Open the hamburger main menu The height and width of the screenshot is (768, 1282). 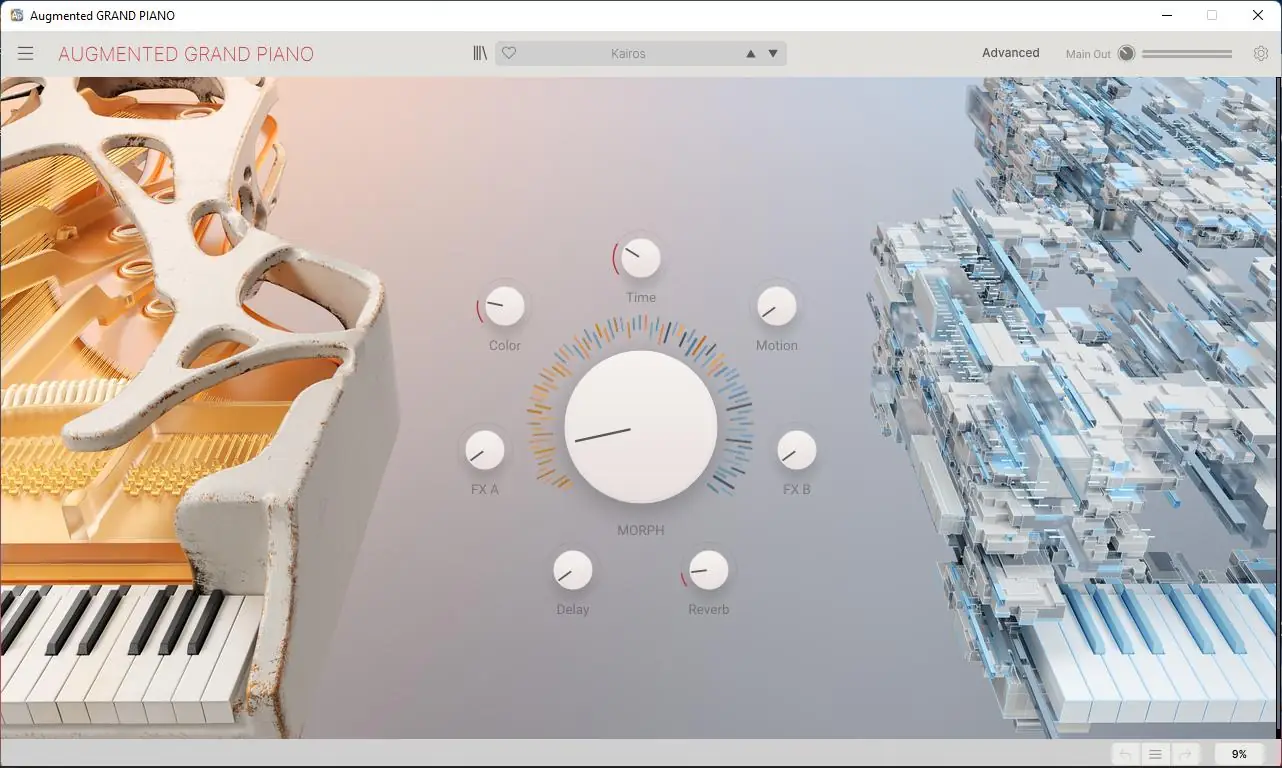coord(25,53)
